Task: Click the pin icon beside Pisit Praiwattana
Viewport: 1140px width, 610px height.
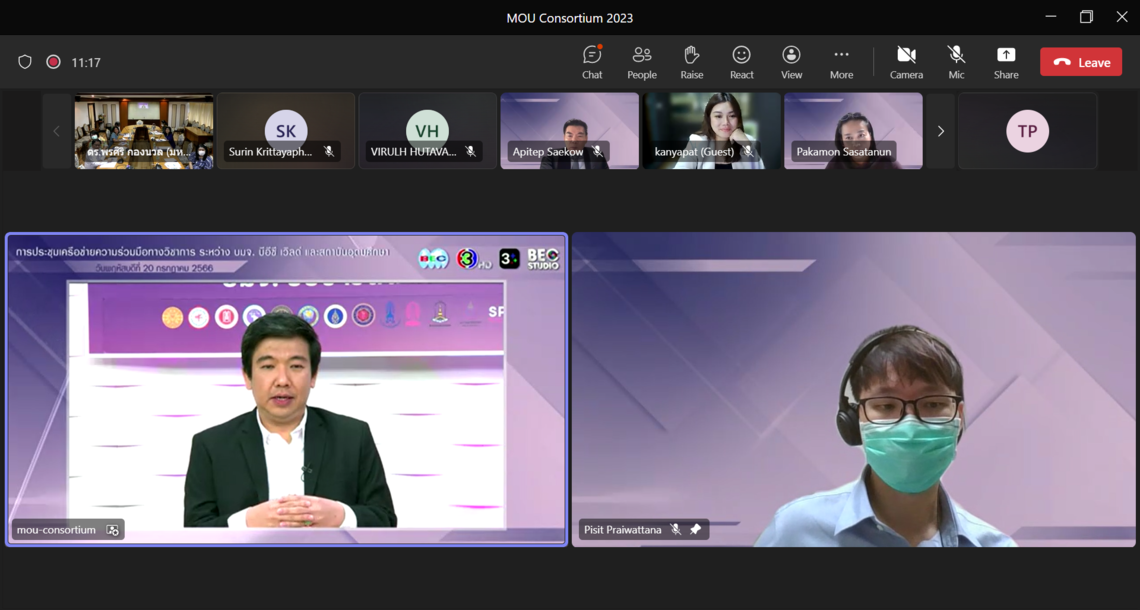Action: coord(696,530)
